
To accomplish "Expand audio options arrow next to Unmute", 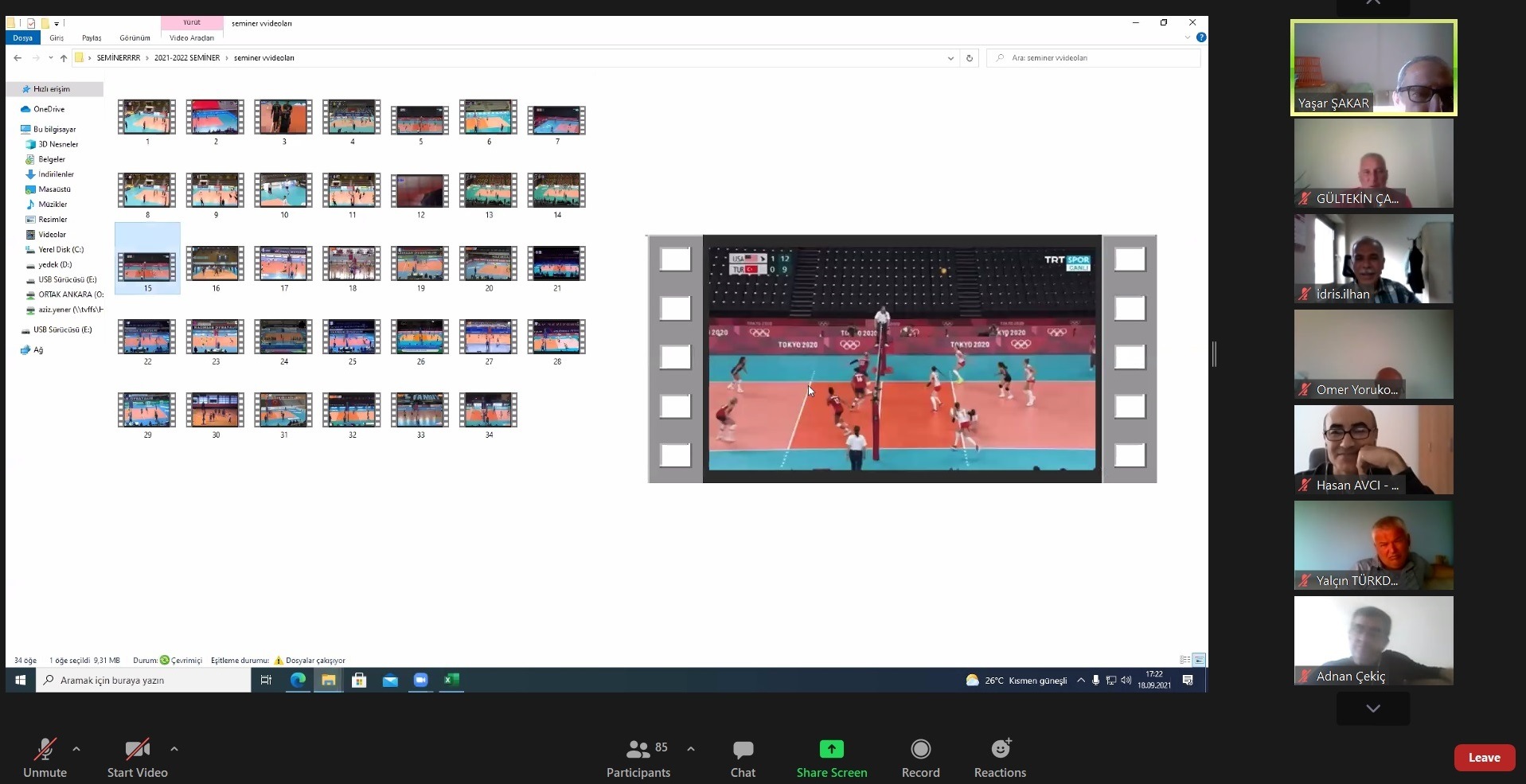I will pyautogui.click(x=76, y=749).
